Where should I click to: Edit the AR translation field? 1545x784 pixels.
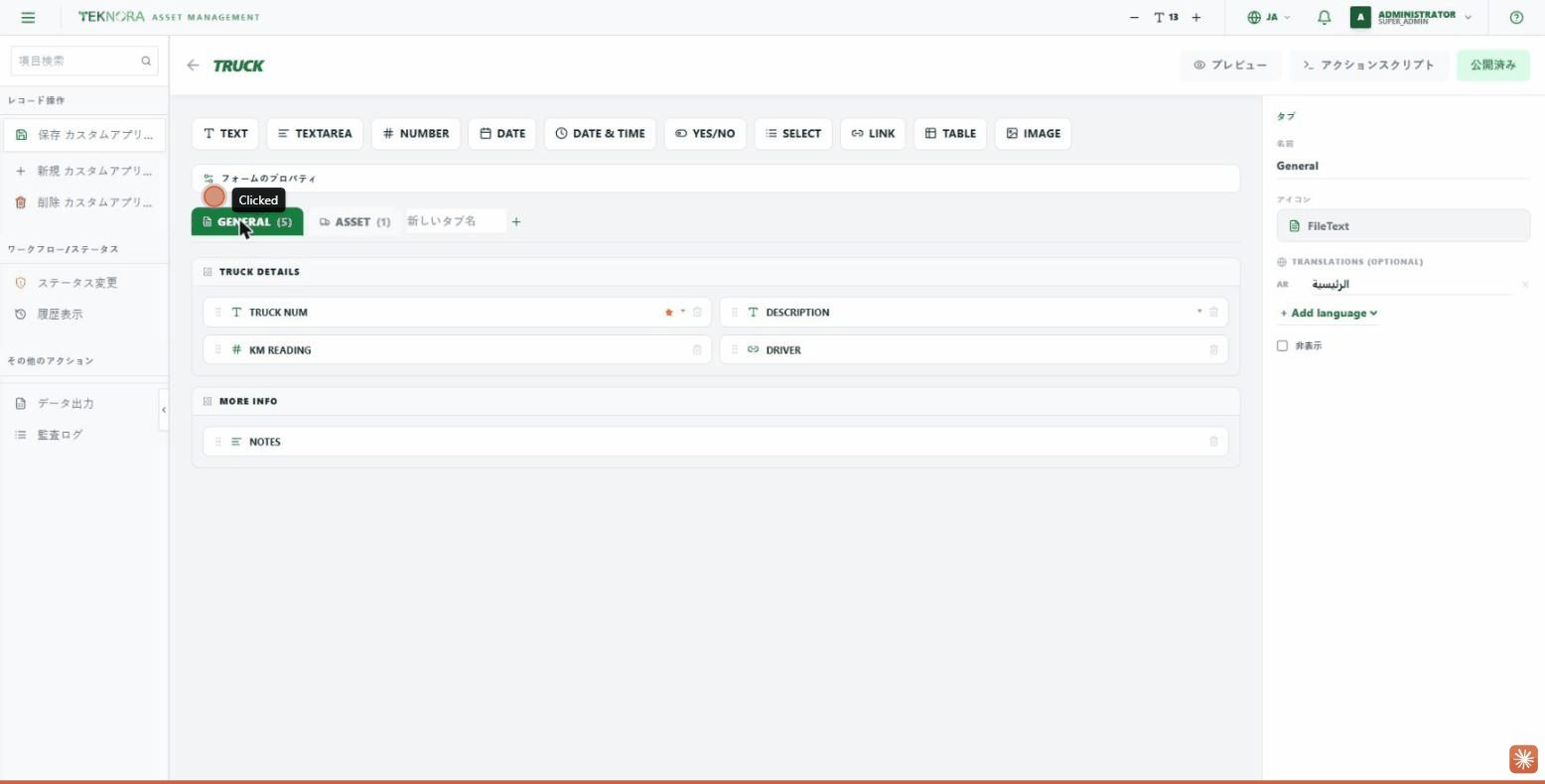point(1412,284)
